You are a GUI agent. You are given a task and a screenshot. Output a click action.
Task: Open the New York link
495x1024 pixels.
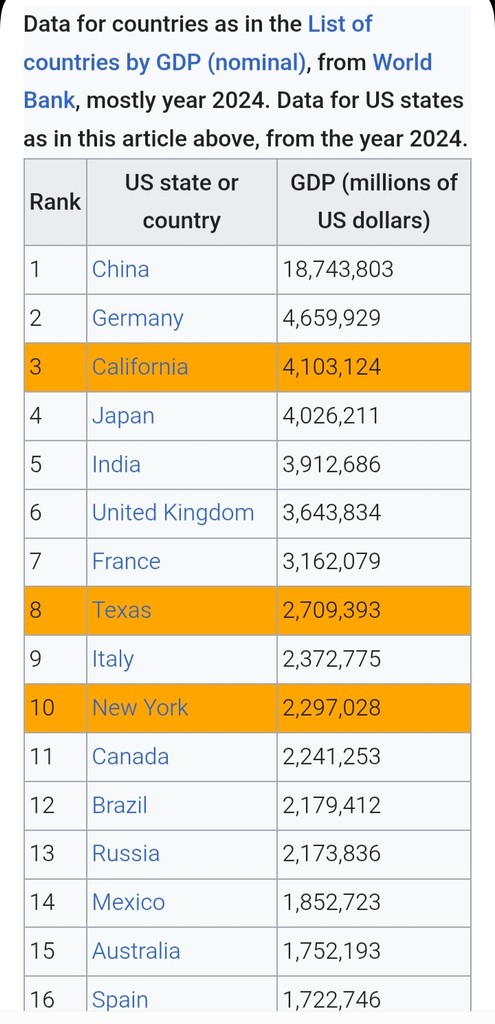pos(140,707)
